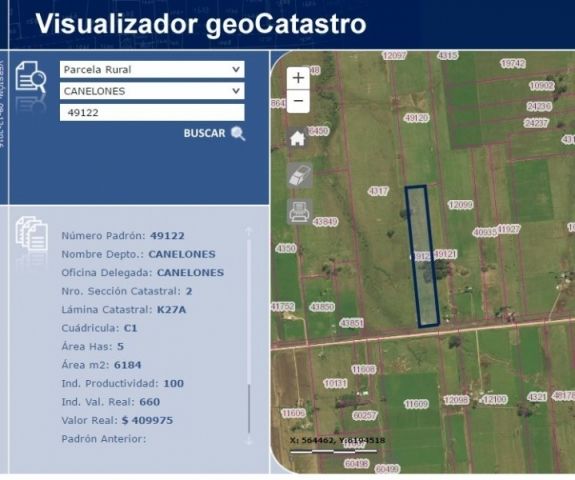
Task: Zoom out the map with minus button
Action: pyautogui.click(x=298, y=101)
